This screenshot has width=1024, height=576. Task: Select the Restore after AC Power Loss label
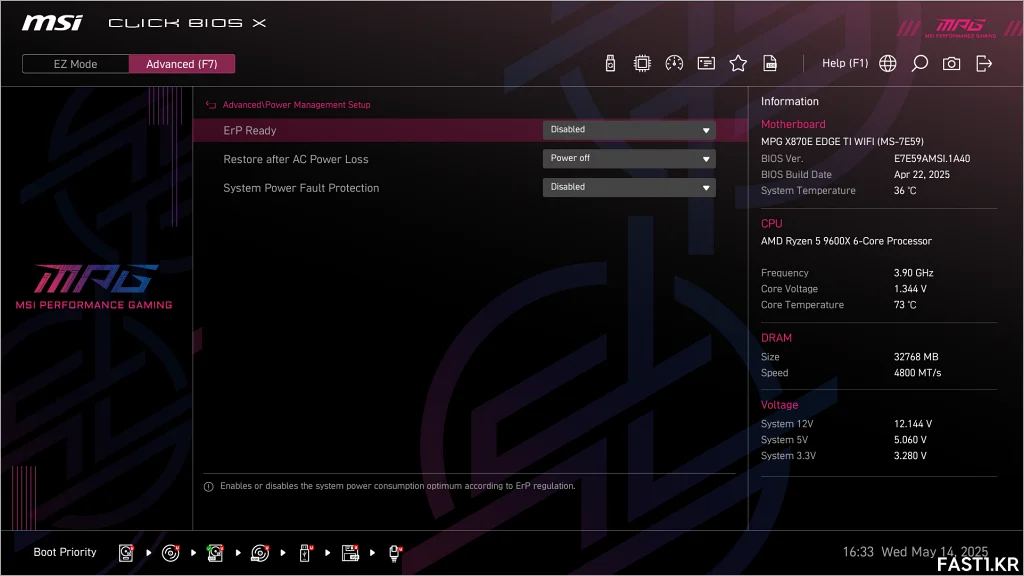pos(296,159)
